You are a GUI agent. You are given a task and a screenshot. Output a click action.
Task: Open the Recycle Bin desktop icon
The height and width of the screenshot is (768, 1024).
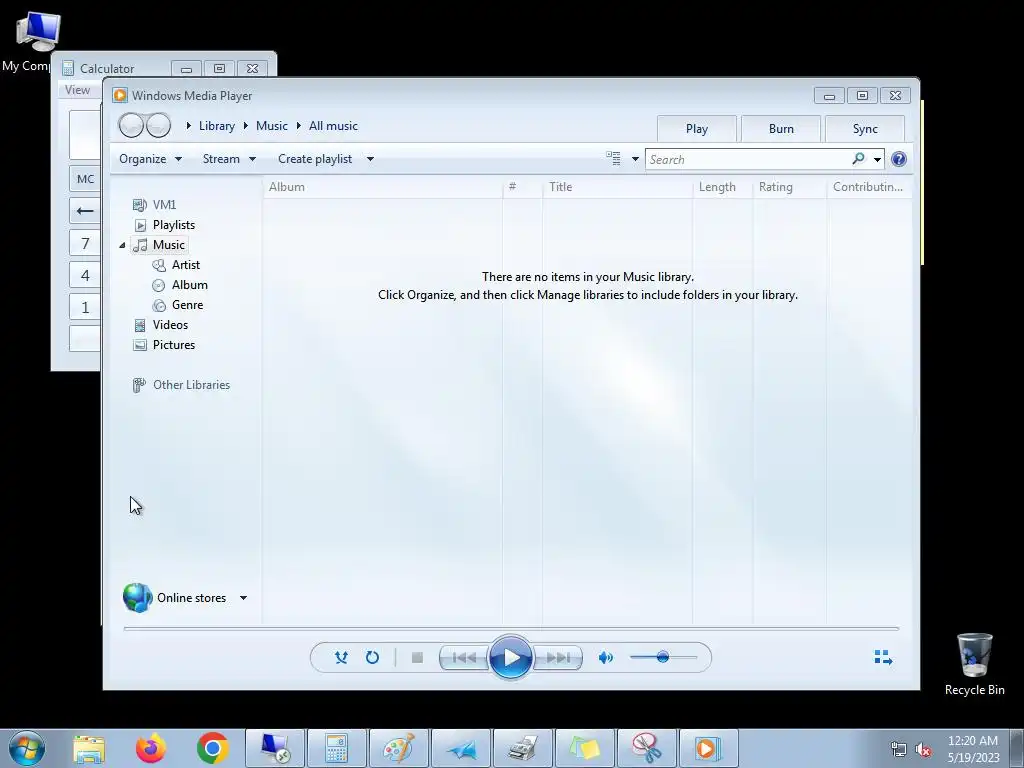[x=974, y=664]
